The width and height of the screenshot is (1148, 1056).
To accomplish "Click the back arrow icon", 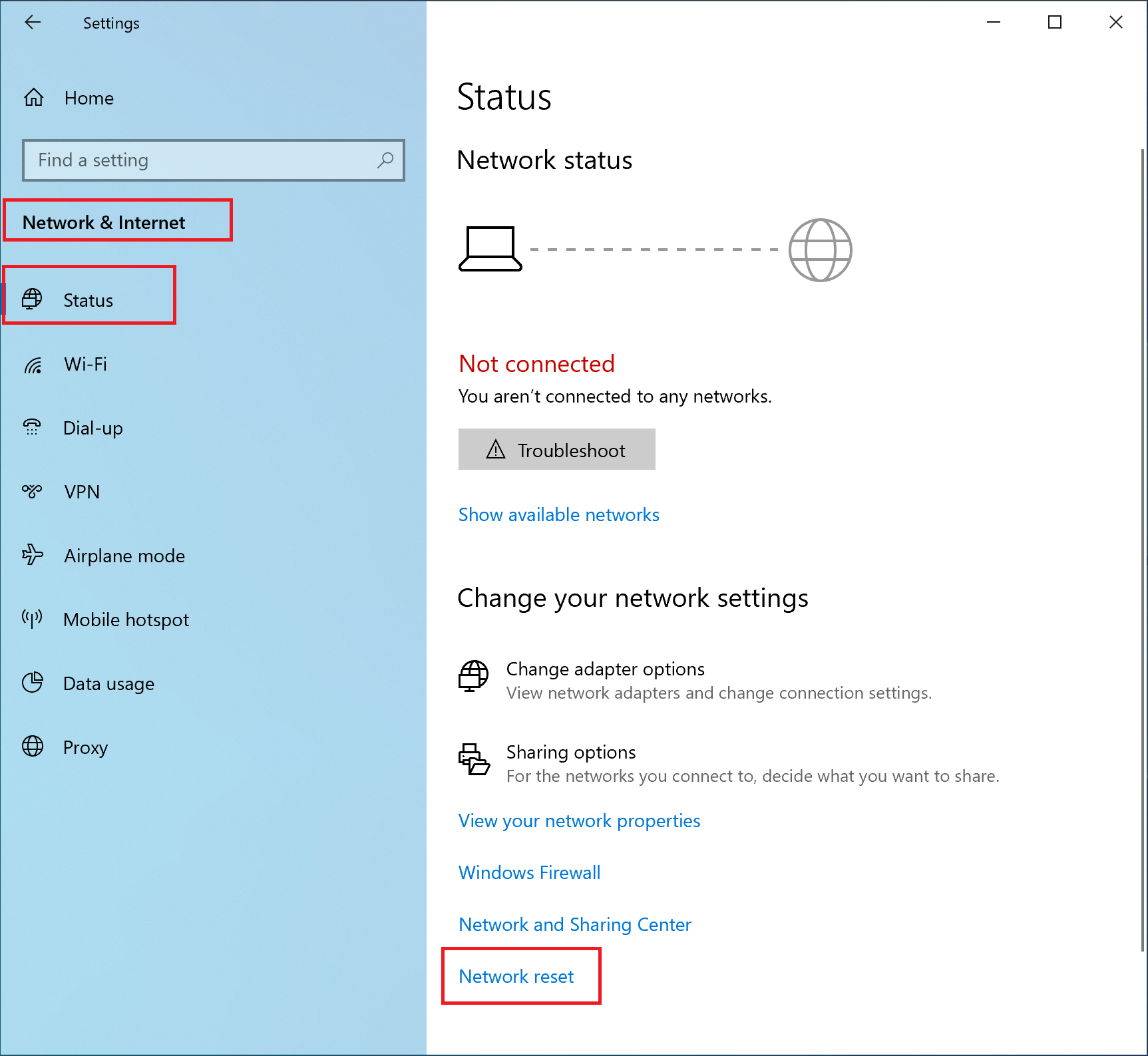I will [33, 23].
